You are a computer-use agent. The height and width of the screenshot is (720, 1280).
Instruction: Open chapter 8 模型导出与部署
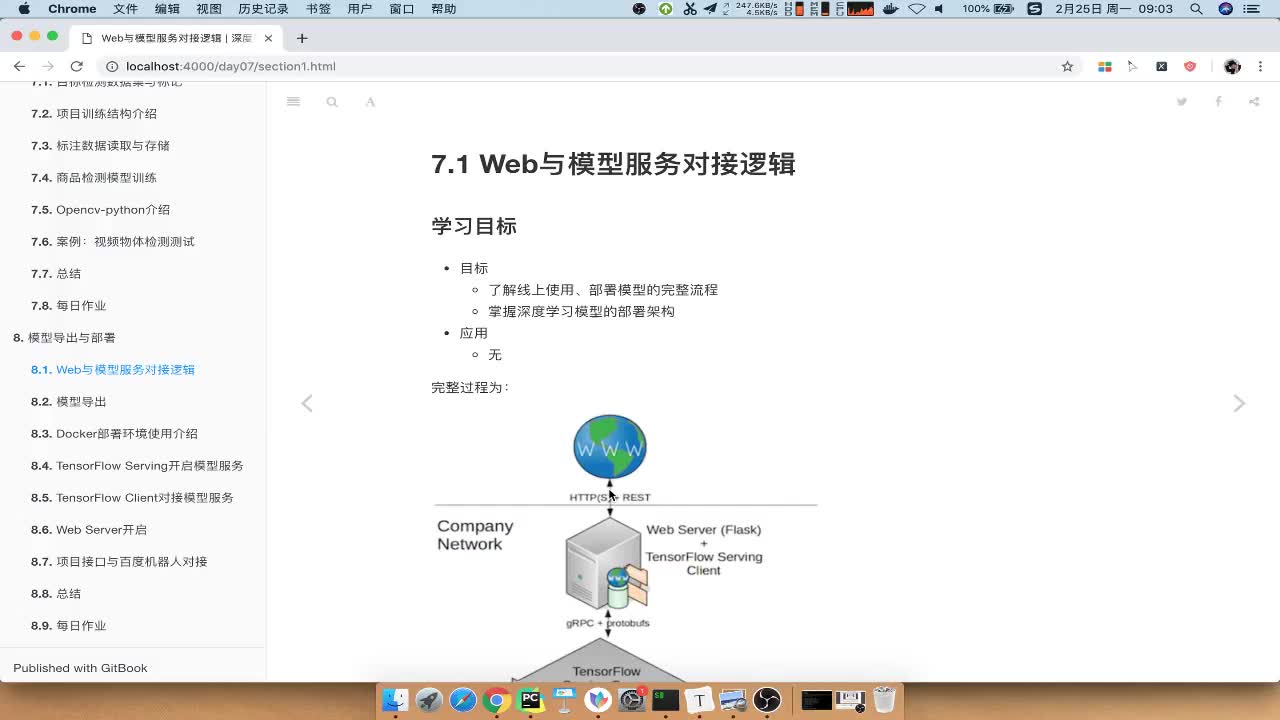(x=64, y=337)
